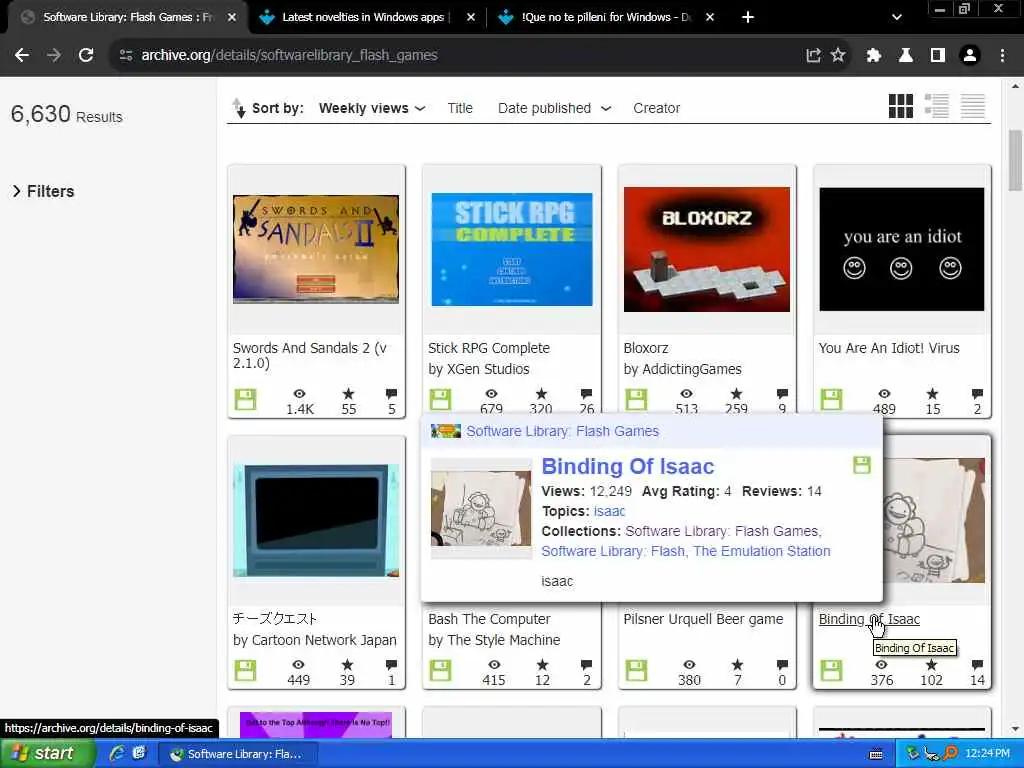Open the Chrome three-dot menu
1024x768 pixels.
coord(1002,56)
